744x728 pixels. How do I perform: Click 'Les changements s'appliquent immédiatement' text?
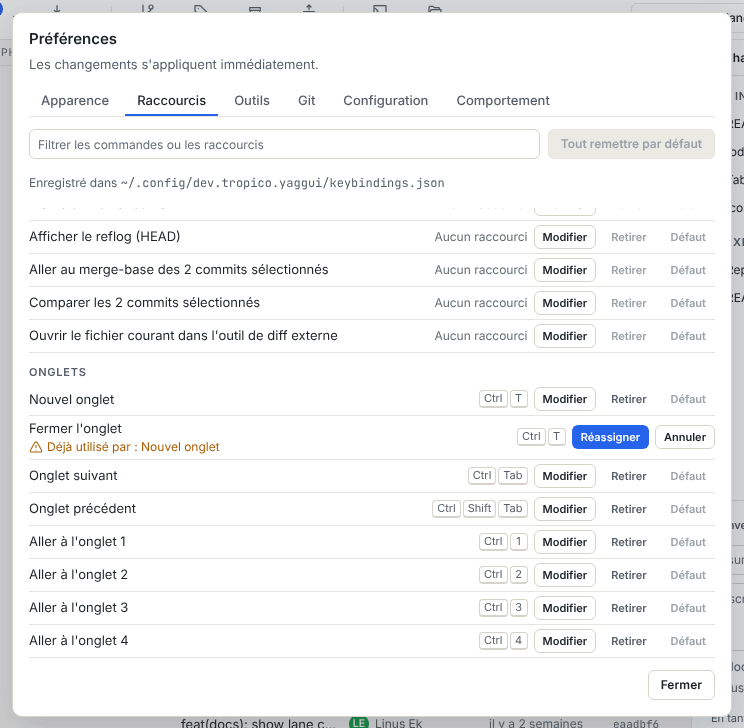(x=174, y=65)
